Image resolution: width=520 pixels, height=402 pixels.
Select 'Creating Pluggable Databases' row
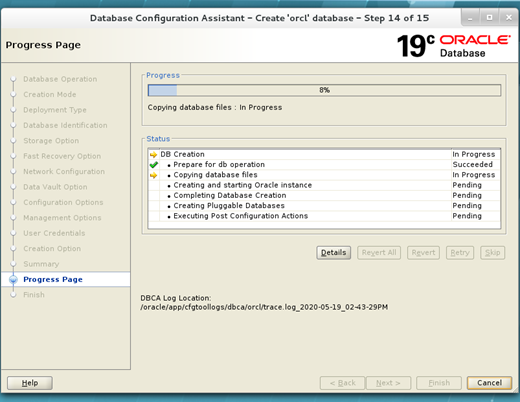324,206
